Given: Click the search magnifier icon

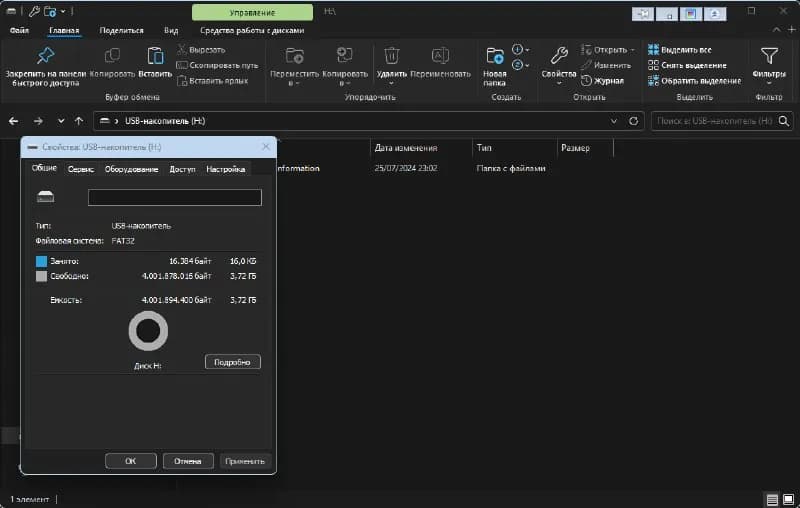Looking at the screenshot, I should (784, 121).
